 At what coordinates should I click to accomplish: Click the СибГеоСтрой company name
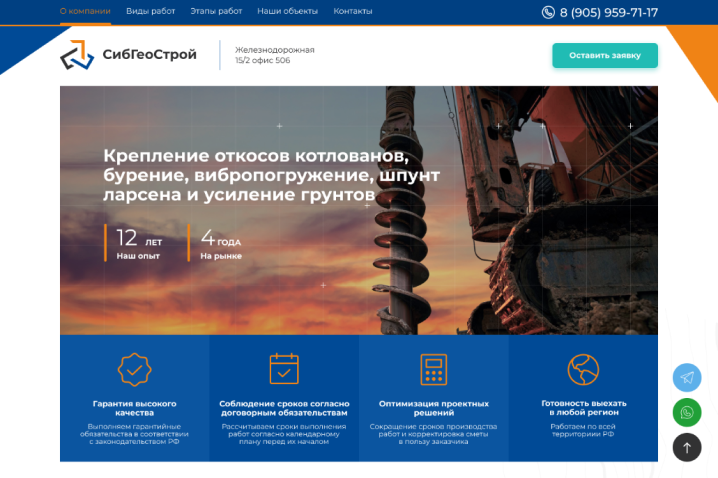coord(149,54)
